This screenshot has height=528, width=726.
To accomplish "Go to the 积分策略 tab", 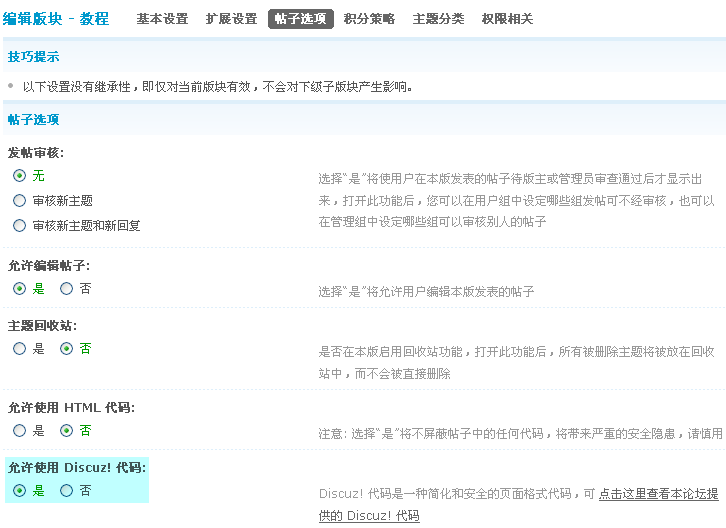I will point(369,19).
